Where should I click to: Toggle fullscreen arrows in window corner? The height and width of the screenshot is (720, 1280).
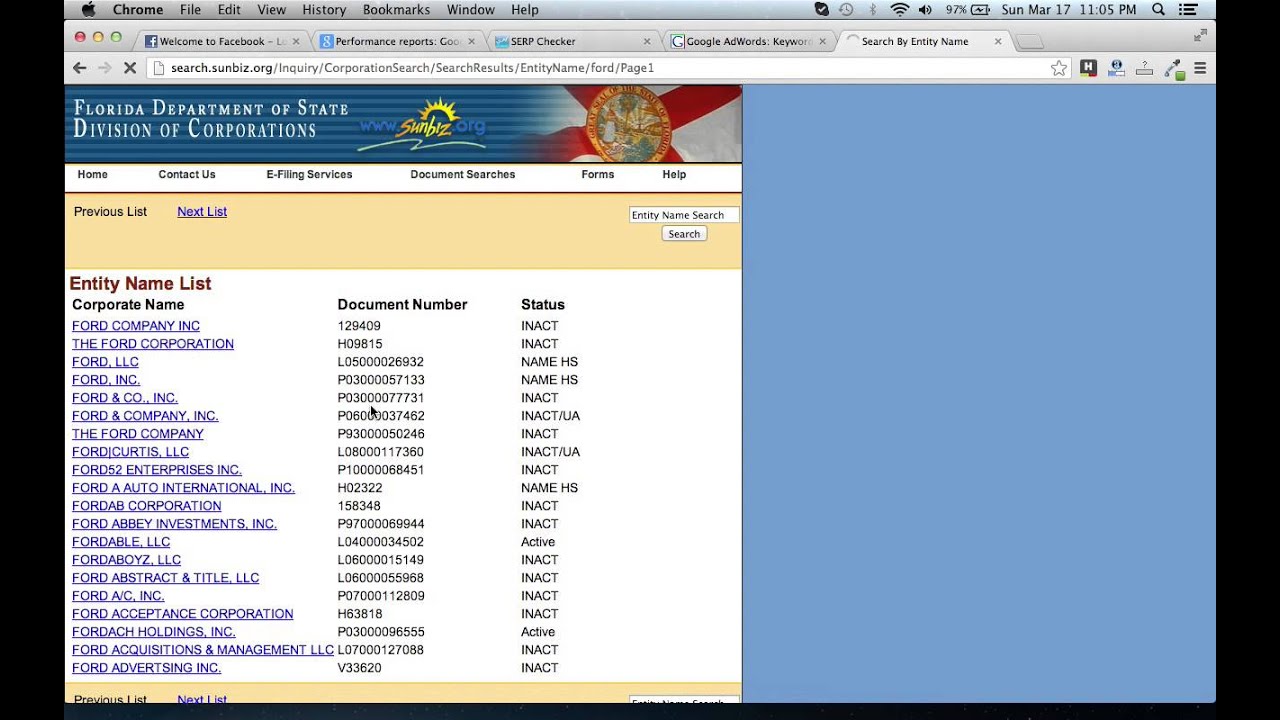click(1200, 36)
